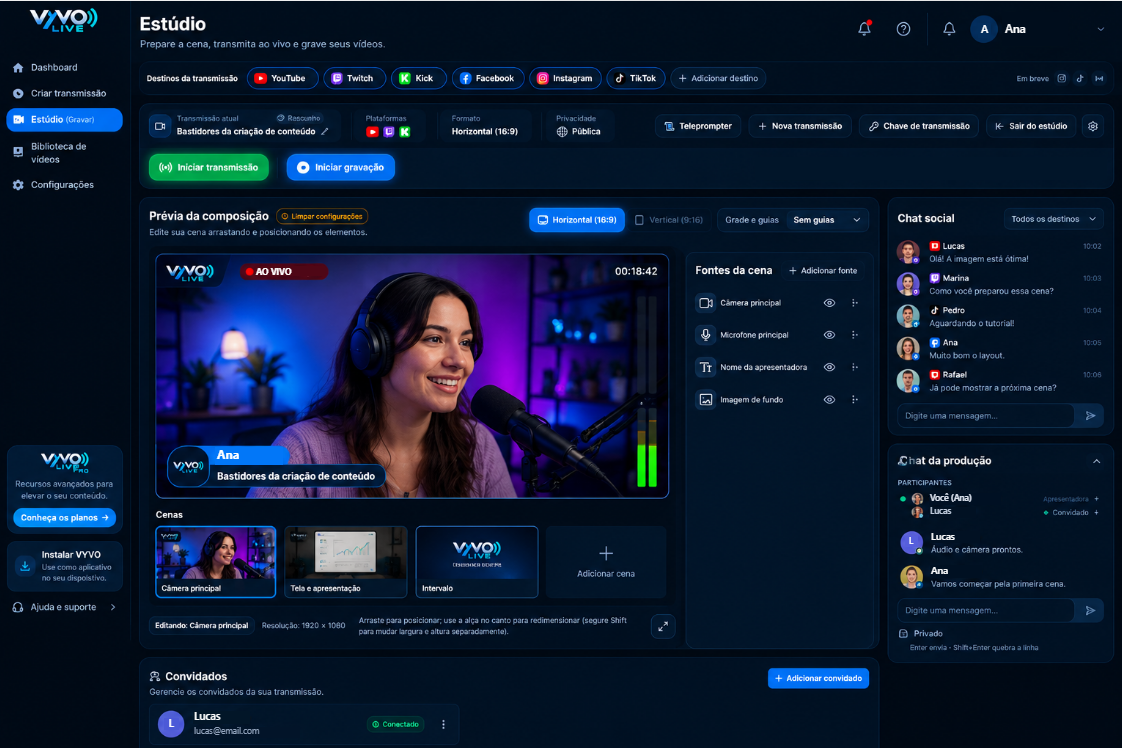Click Iniciar transmissão

coord(209,167)
